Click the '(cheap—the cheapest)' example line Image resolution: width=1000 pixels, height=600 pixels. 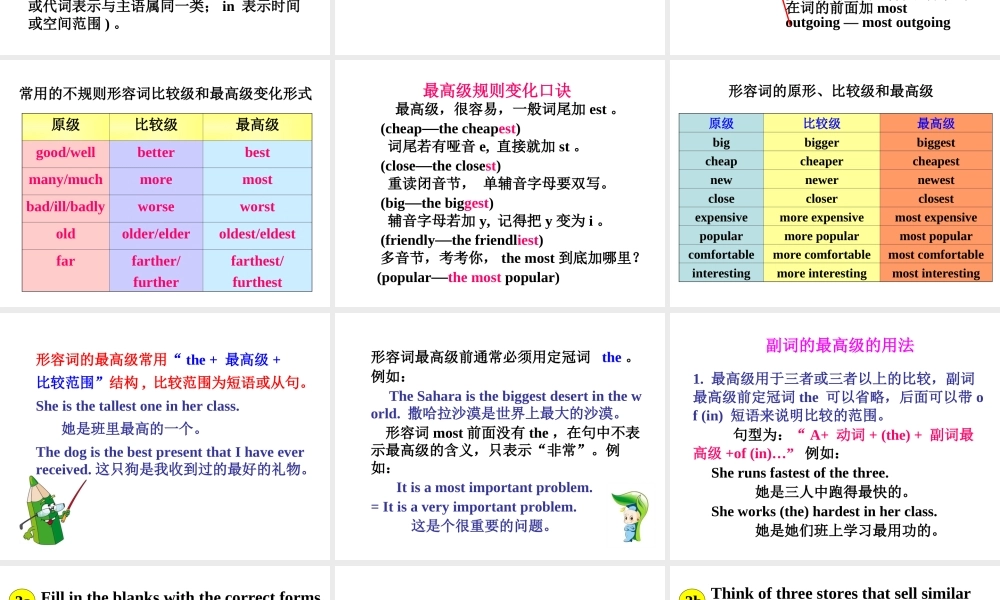point(450,128)
